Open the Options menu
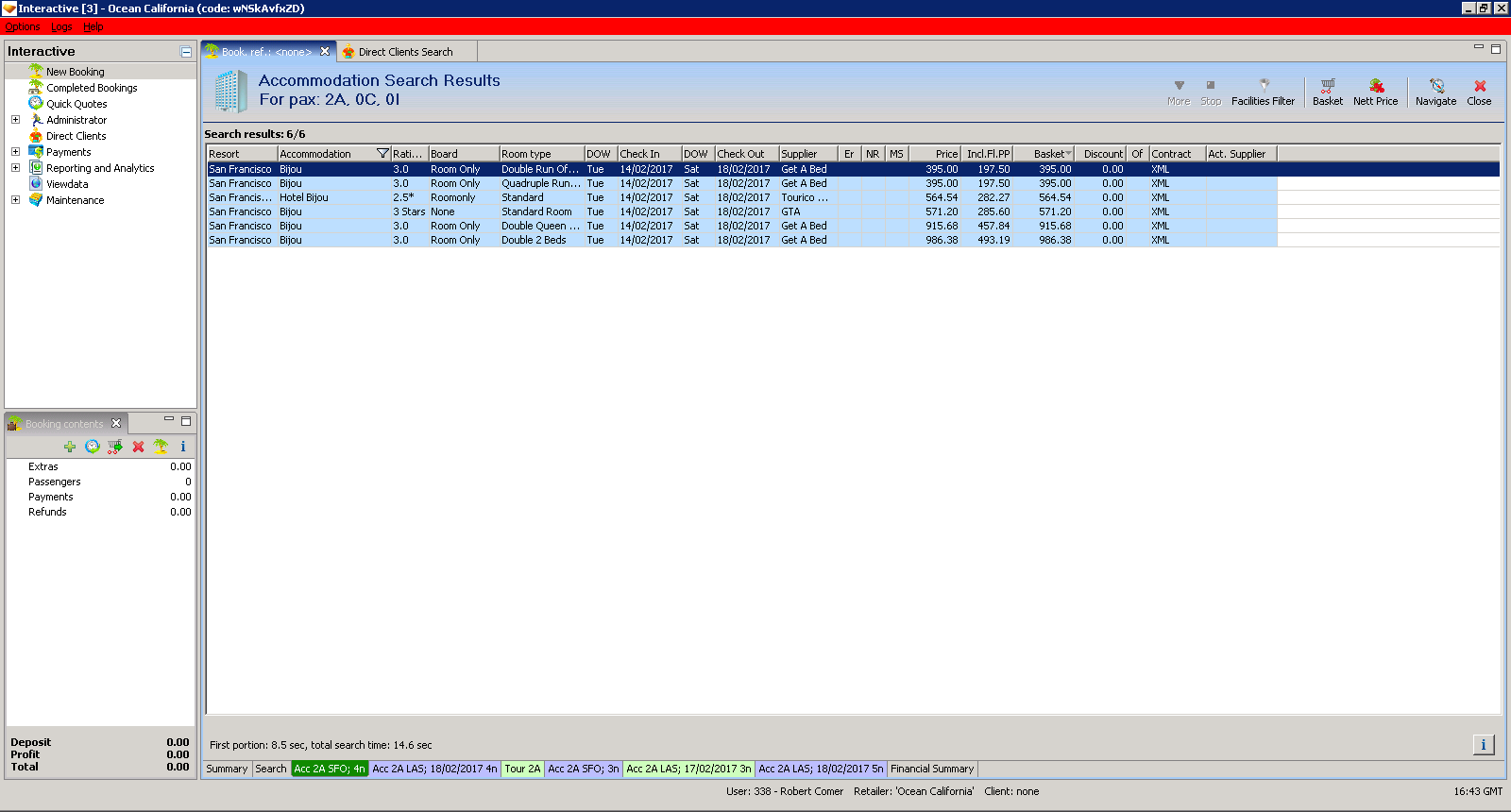The width and height of the screenshot is (1511, 812). click(22, 26)
